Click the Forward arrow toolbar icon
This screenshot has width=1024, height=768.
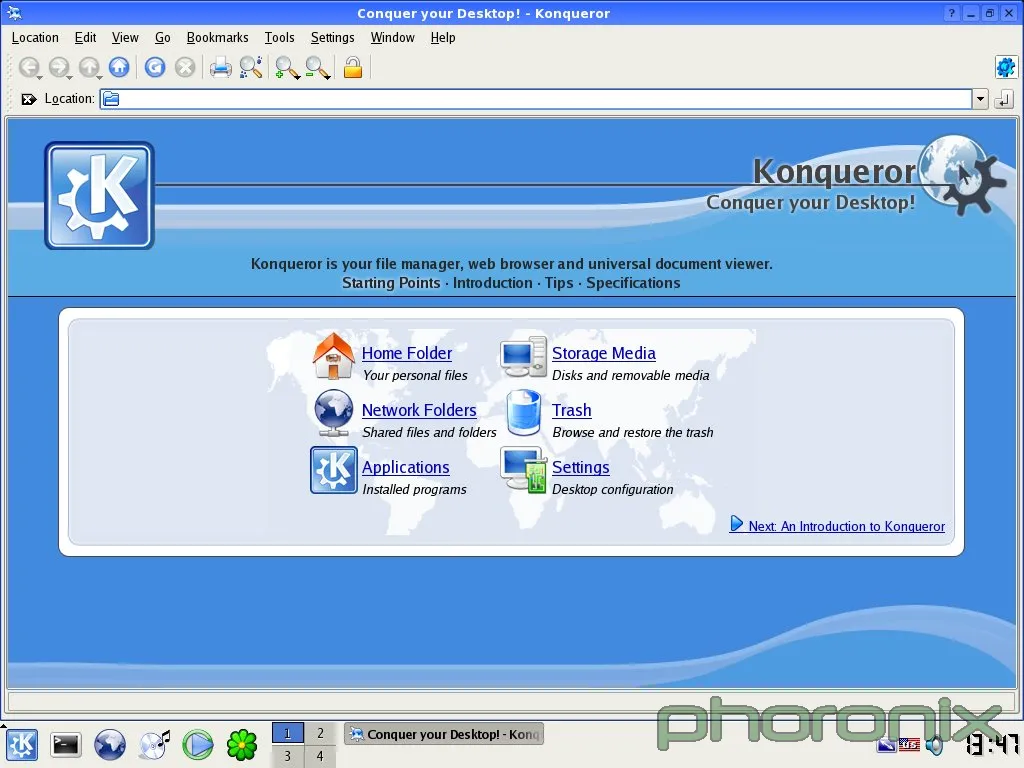click(59, 67)
